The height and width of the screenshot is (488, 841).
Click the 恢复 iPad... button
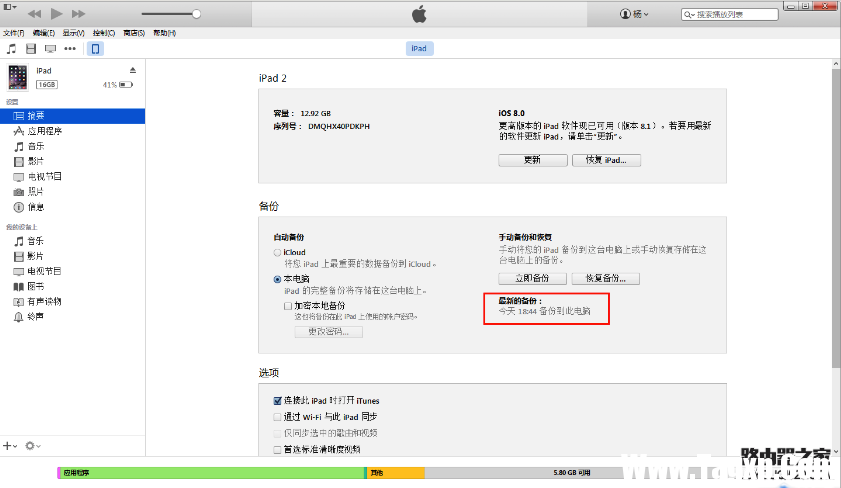pyautogui.click(x=606, y=160)
